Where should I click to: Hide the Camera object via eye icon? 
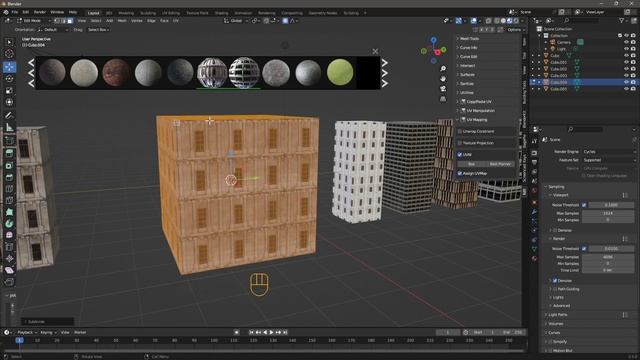(627, 42)
